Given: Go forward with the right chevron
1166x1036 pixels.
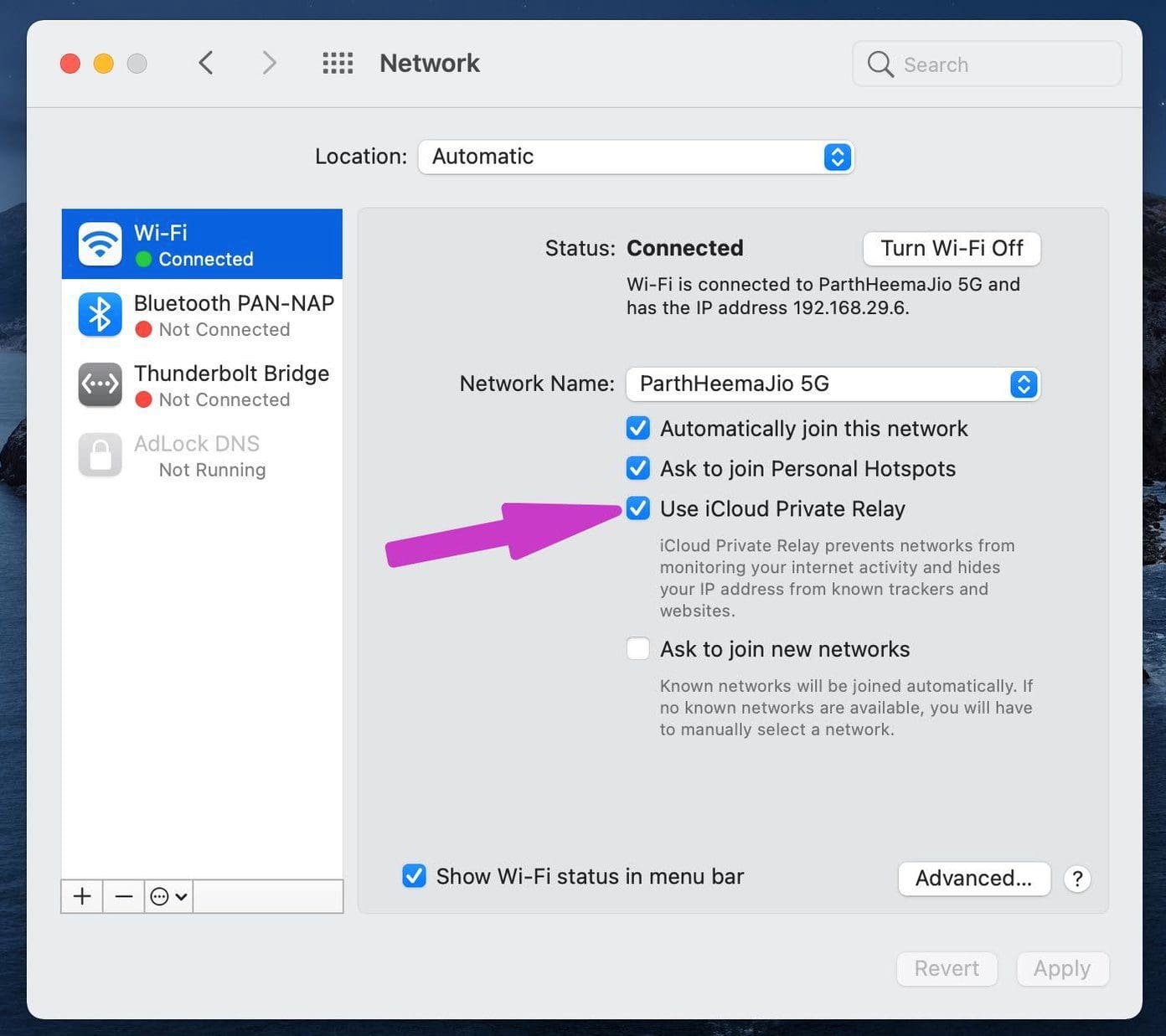Looking at the screenshot, I should pos(269,63).
